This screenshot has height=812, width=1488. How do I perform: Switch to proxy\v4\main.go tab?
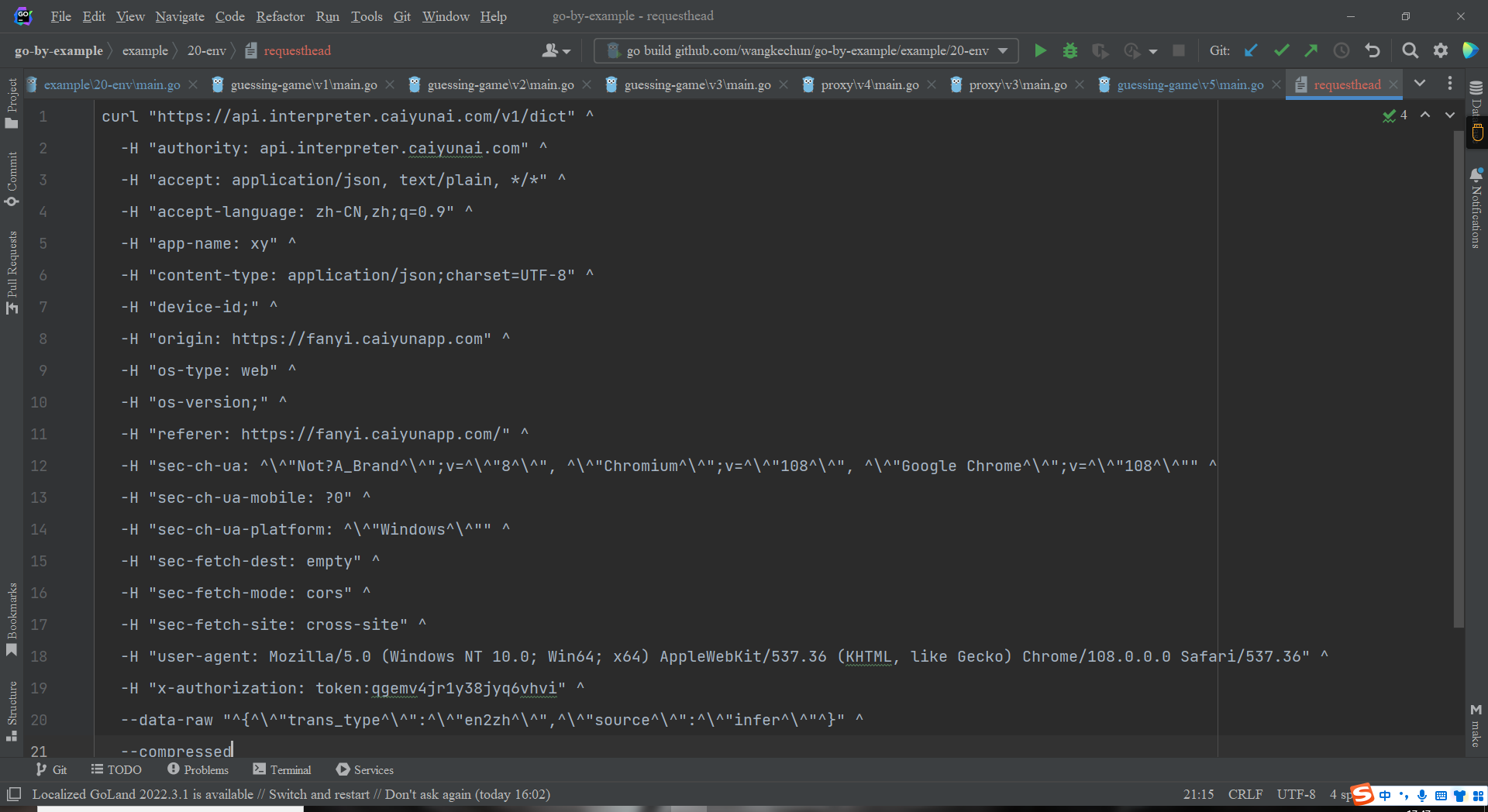tap(869, 84)
